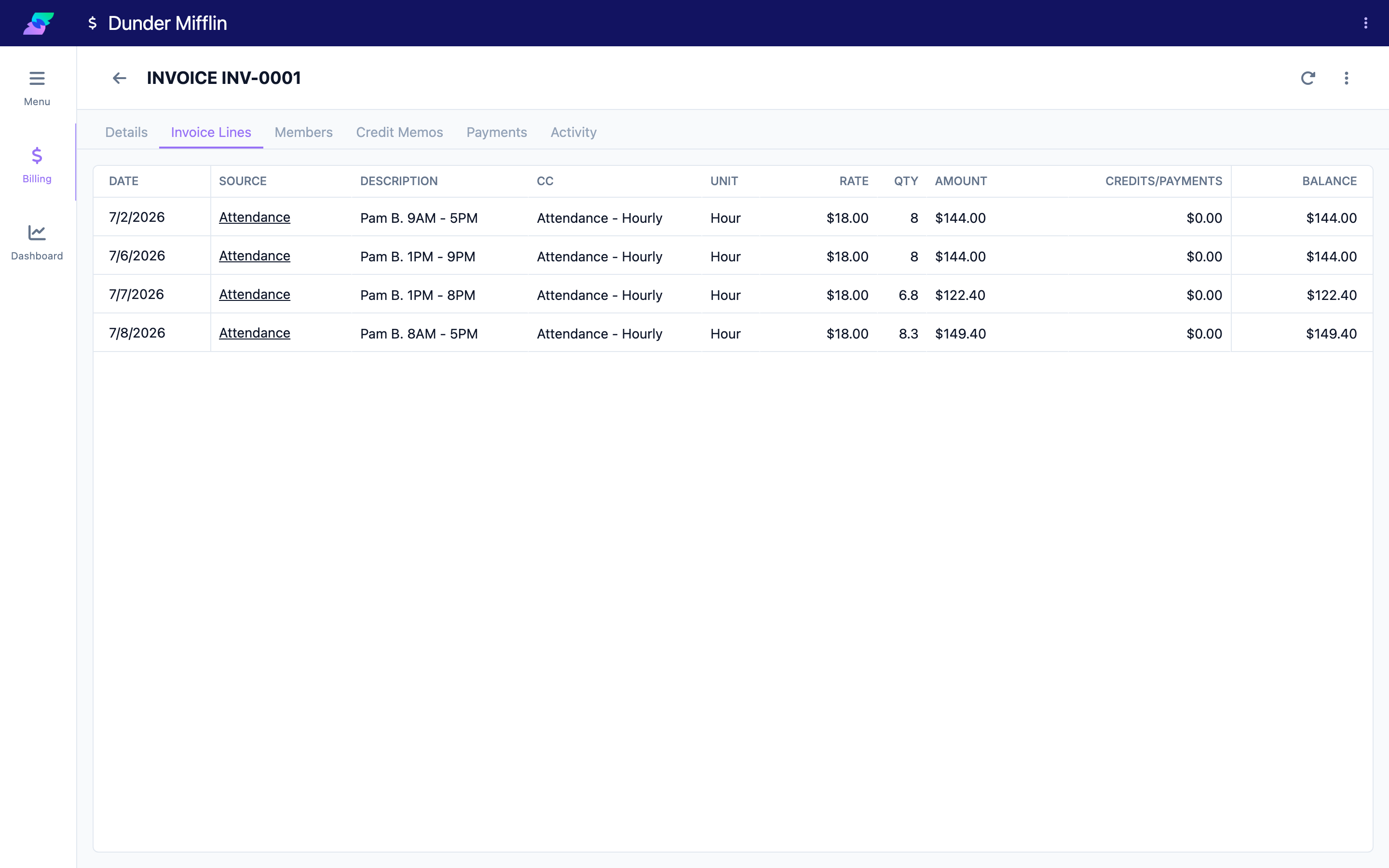The width and height of the screenshot is (1389, 868).
Task: Click the app logo in header
Action: coord(39,24)
